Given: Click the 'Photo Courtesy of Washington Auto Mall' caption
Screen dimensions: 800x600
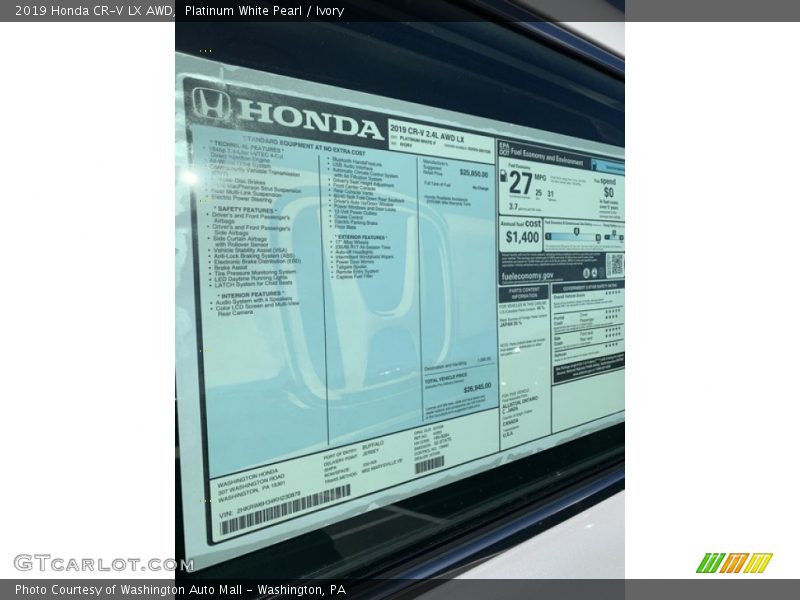Looking at the screenshot, I should [180, 590].
